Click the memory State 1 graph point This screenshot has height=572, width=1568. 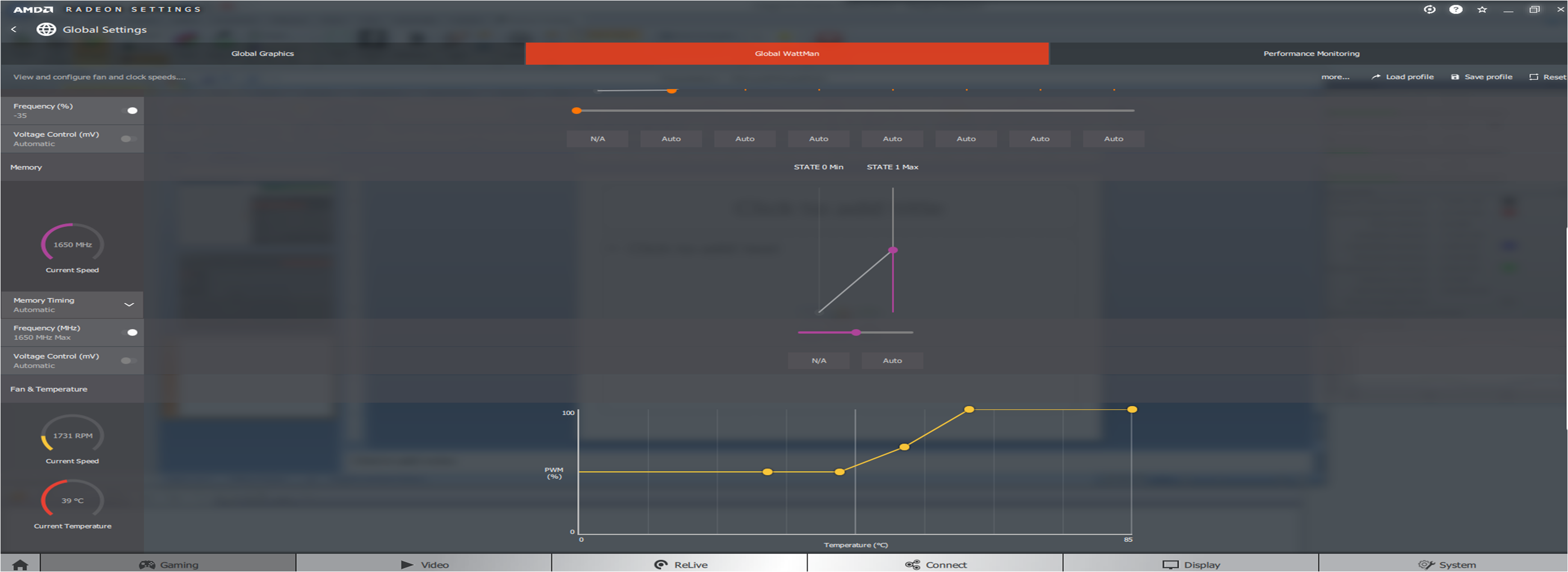click(x=893, y=250)
